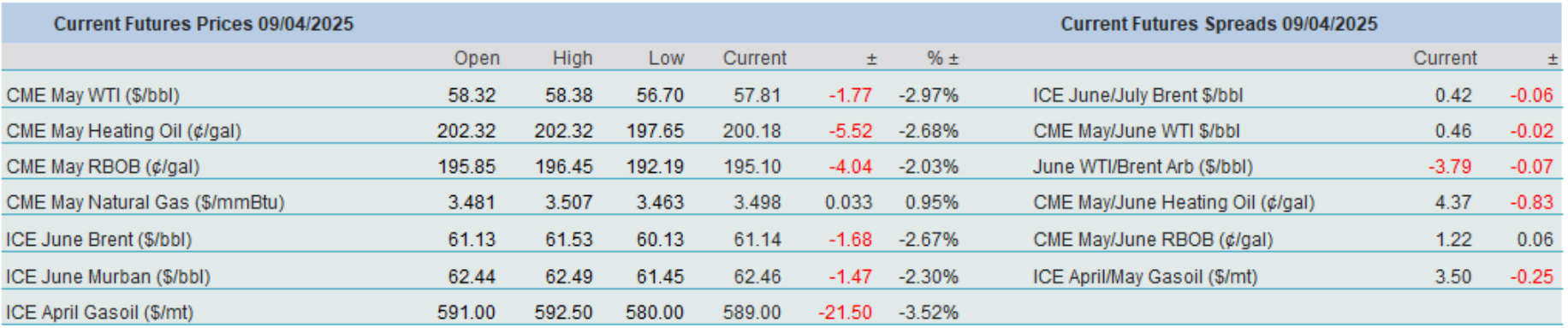This screenshot has height=328, width=1568.
Task: Click the CME May WTI ($/bbl) row label
Action: pos(92,95)
